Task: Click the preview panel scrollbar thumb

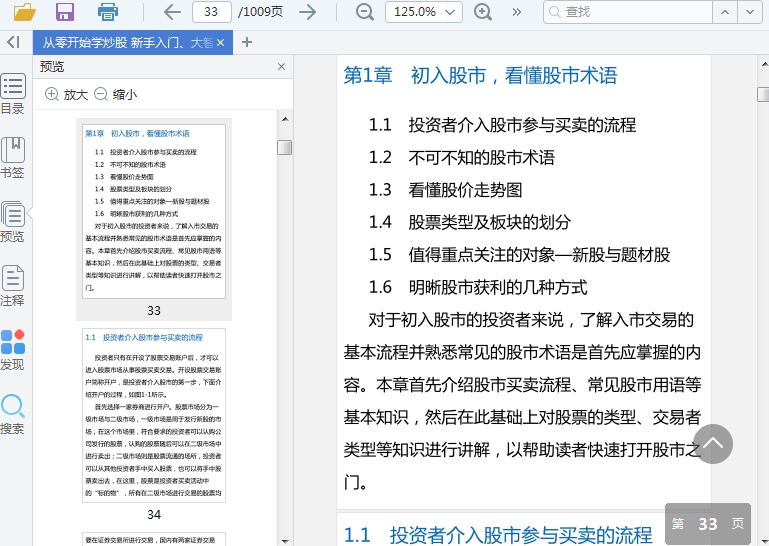Action: click(284, 147)
